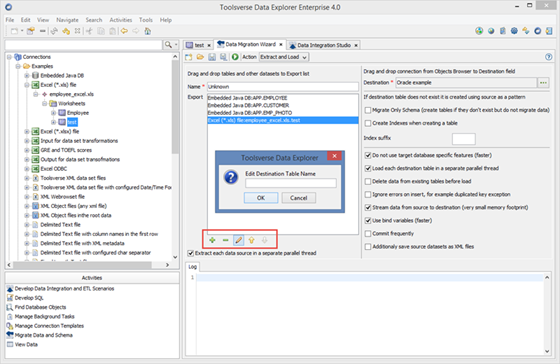Screen dimensions: 560x364
Task: Check Ignore errors on insert option
Action: coord(368,194)
